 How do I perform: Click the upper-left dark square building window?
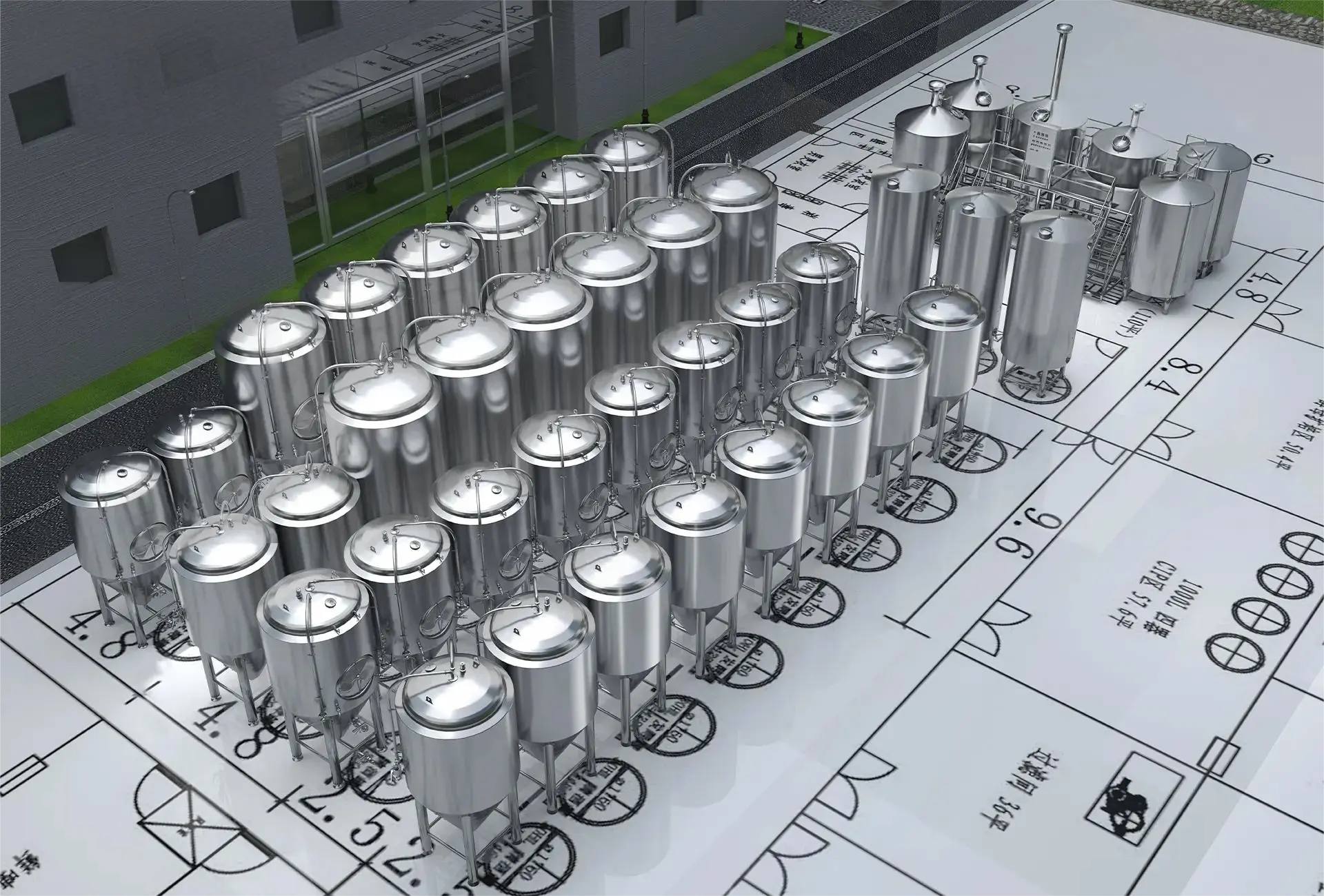[39, 109]
